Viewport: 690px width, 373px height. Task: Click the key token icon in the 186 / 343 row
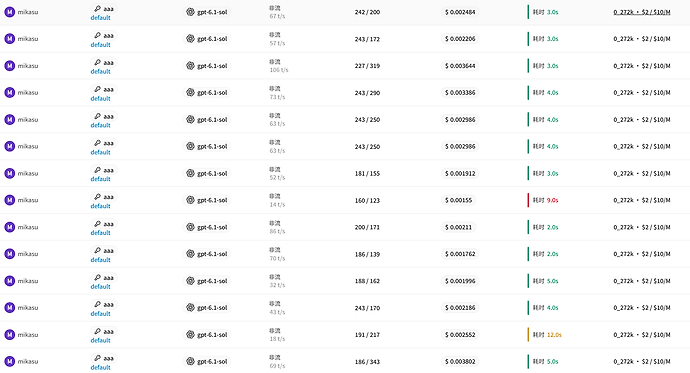(97, 358)
